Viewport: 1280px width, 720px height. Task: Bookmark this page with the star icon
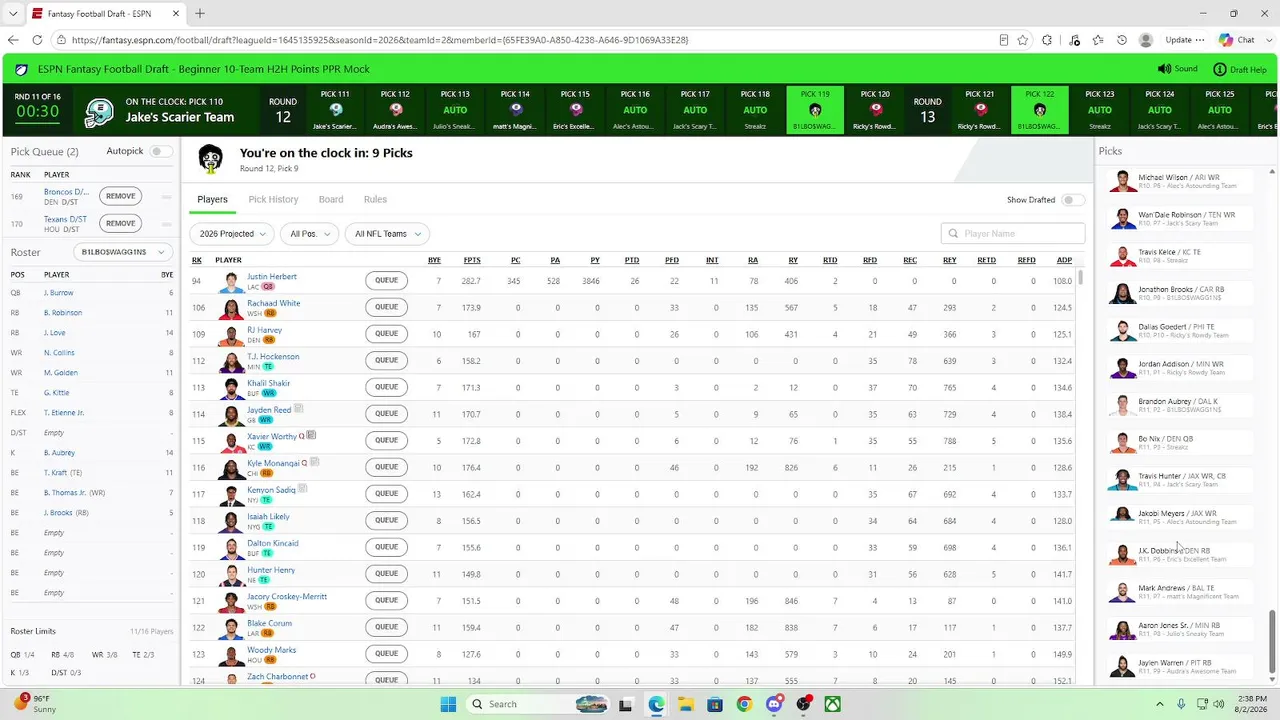1023,40
